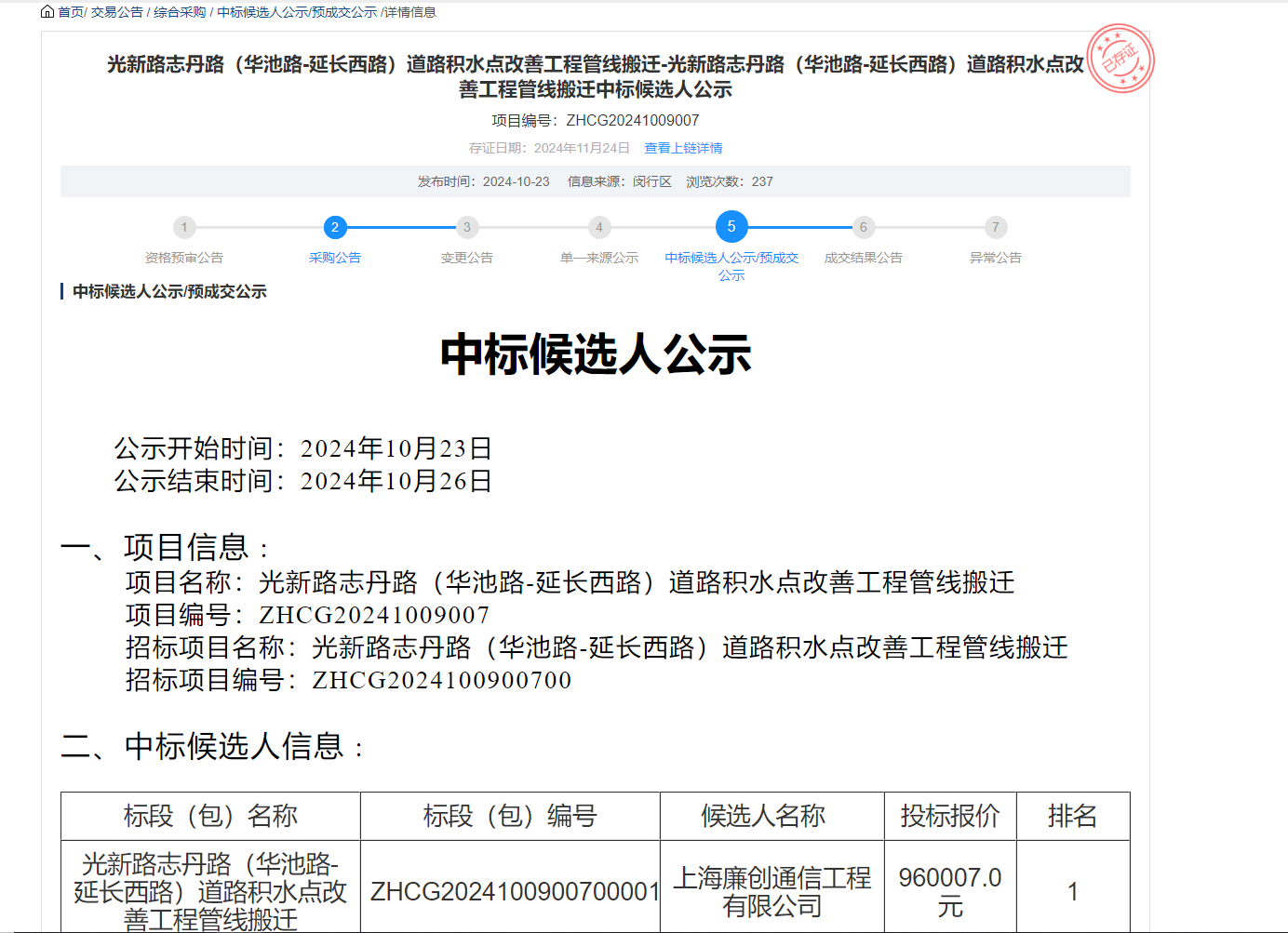Open the 首页 breadcrumb link
Screen dimensions: 1288x933
click(x=70, y=12)
